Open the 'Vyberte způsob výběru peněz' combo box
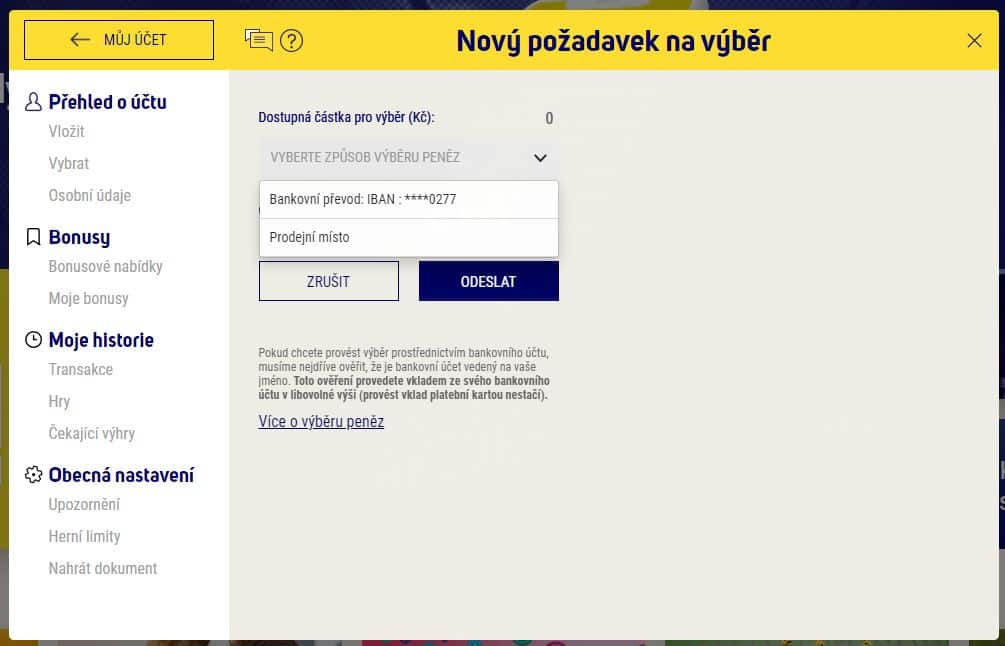 [408, 158]
